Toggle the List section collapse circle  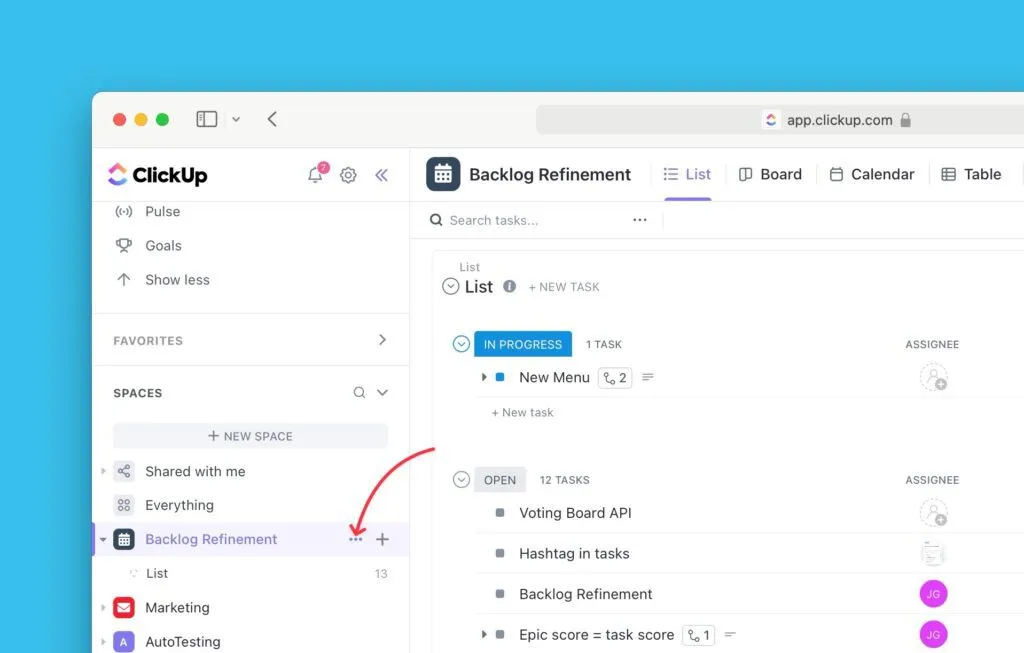(450, 286)
